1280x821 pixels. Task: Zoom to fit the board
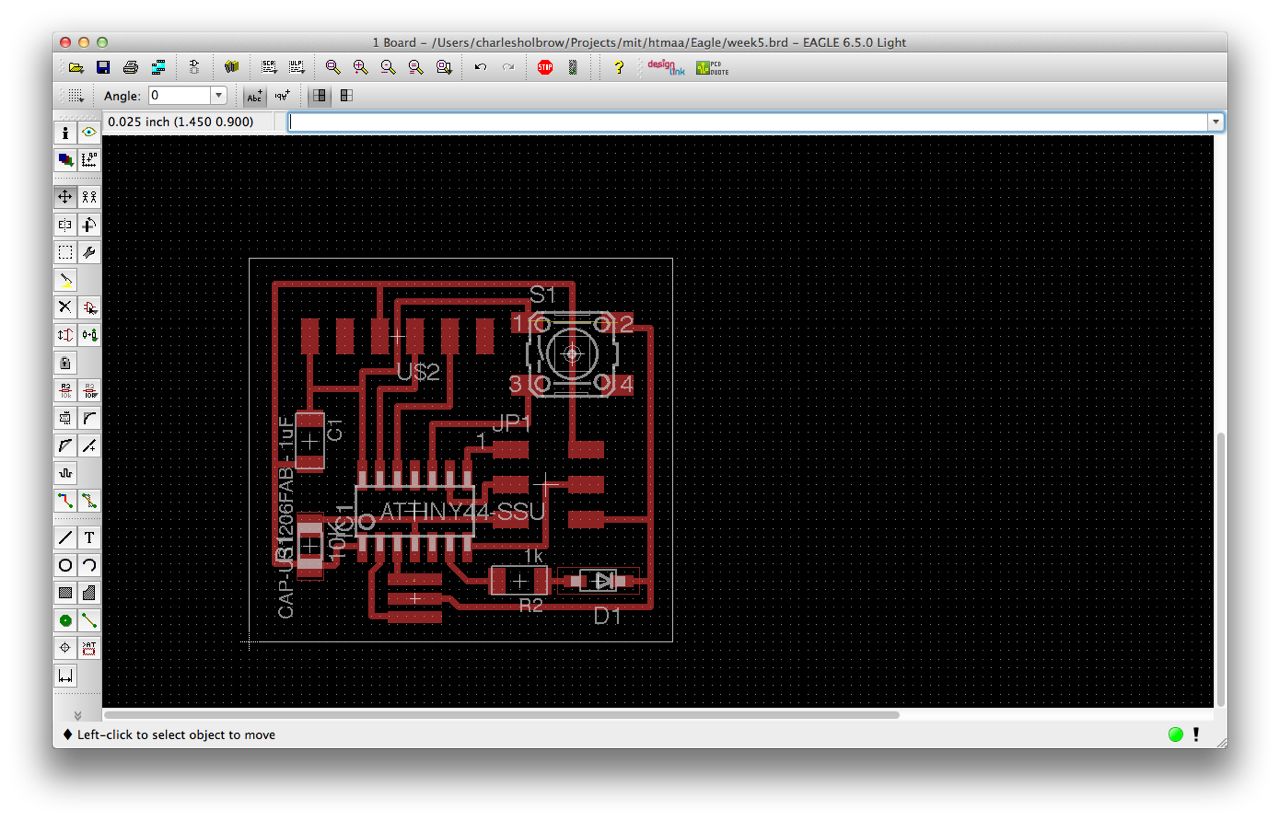pos(333,67)
